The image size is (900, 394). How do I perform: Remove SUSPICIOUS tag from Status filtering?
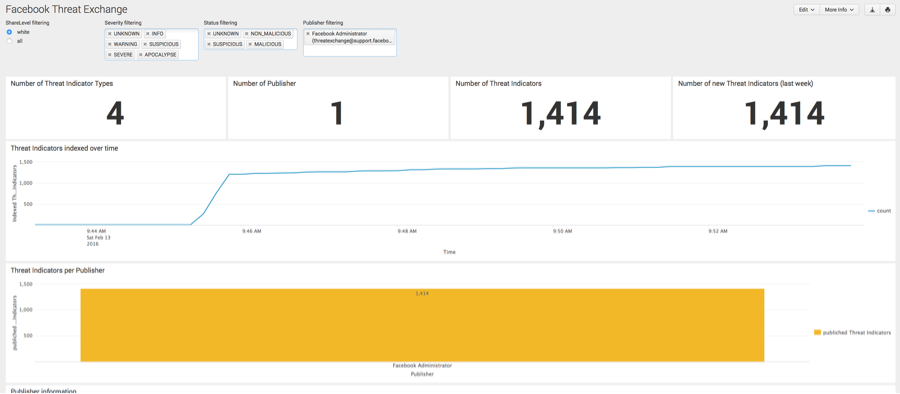pos(208,44)
